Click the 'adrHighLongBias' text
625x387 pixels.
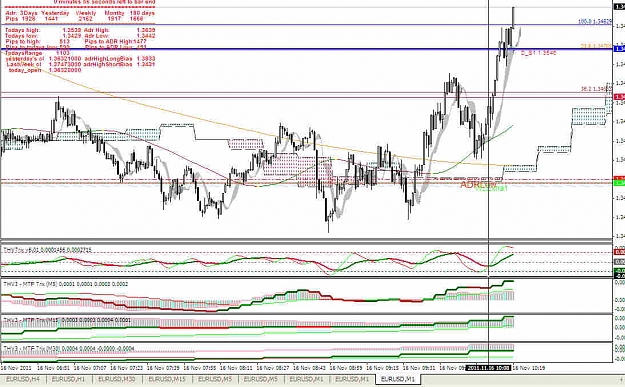pos(108,59)
